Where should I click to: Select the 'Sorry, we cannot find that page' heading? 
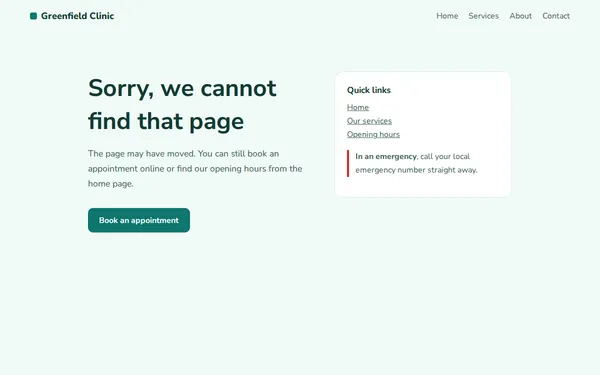[x=182, y=104]
